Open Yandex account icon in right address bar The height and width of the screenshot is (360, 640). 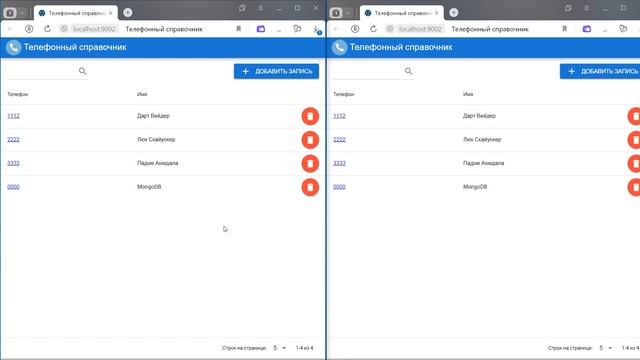pyautogui.click(x=355, y=29)
